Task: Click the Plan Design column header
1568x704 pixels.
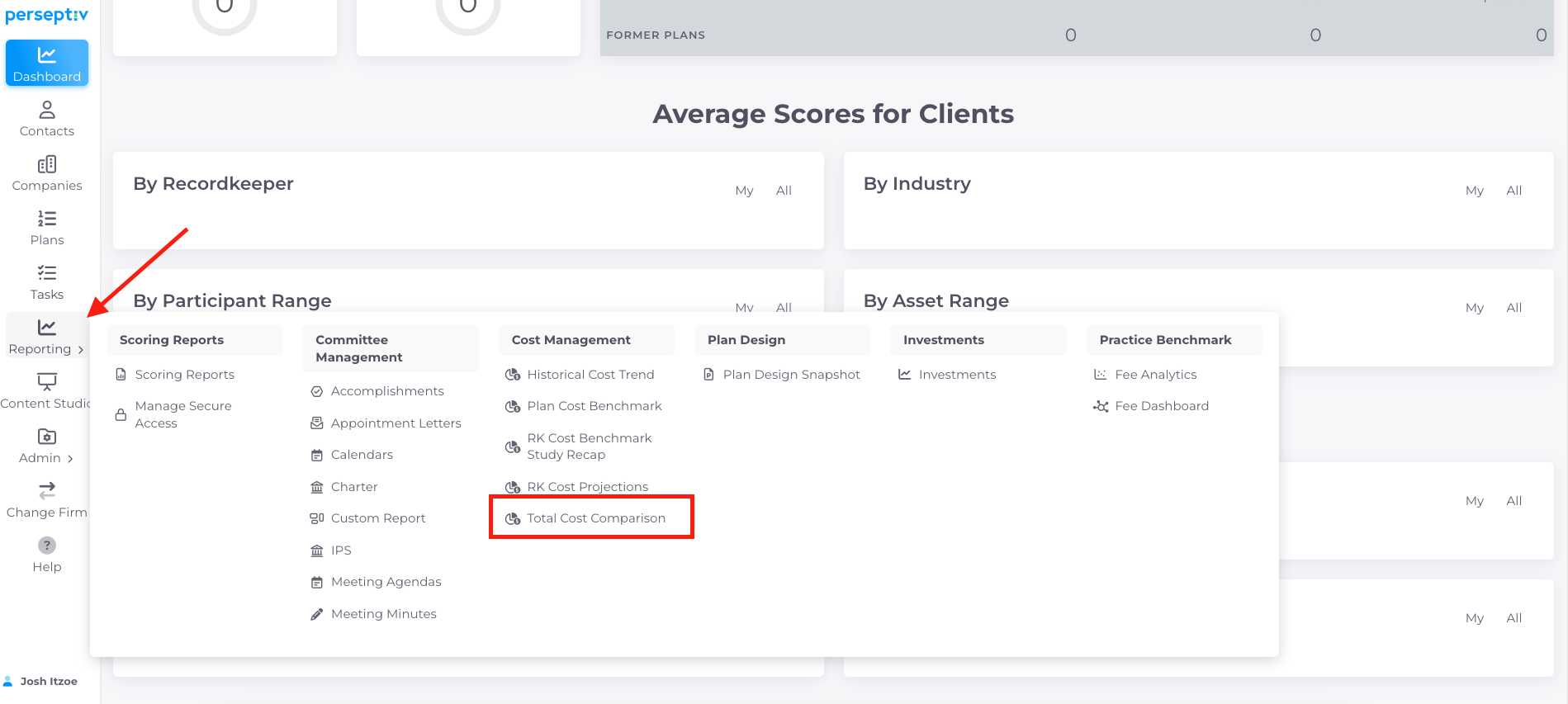Action: click(x=782, y=340)
